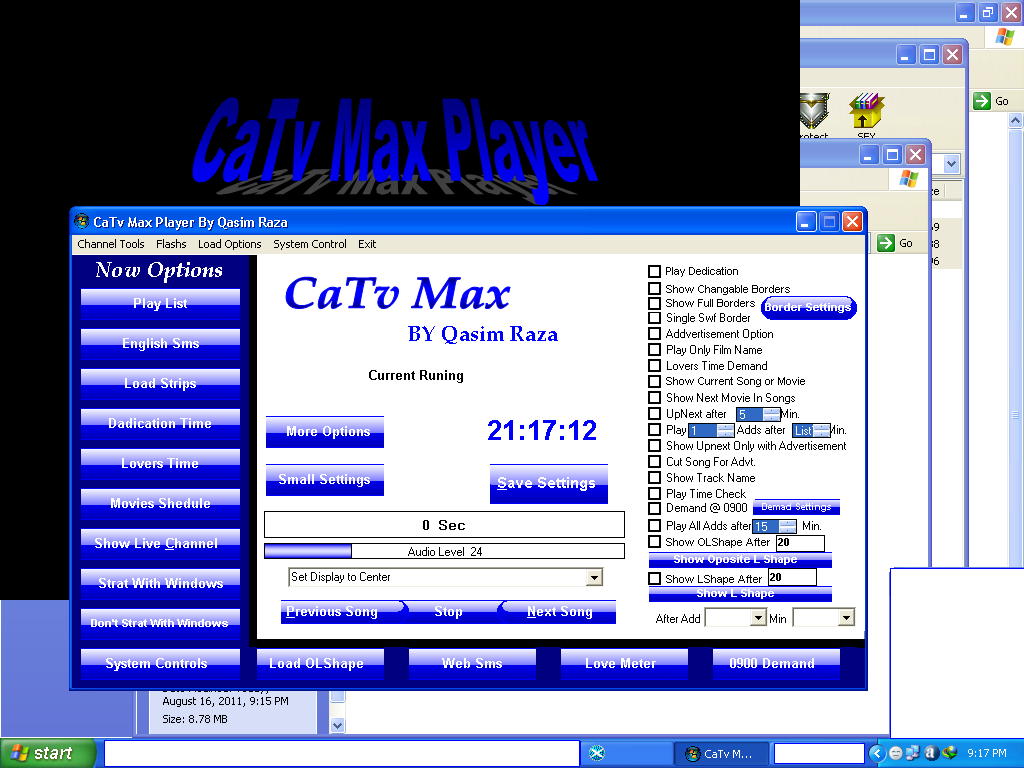The image size is (1024, 768).
Task: Click the taskbar clock 9:17 PM
Action: pyautogui.click(x=987, y=753)
